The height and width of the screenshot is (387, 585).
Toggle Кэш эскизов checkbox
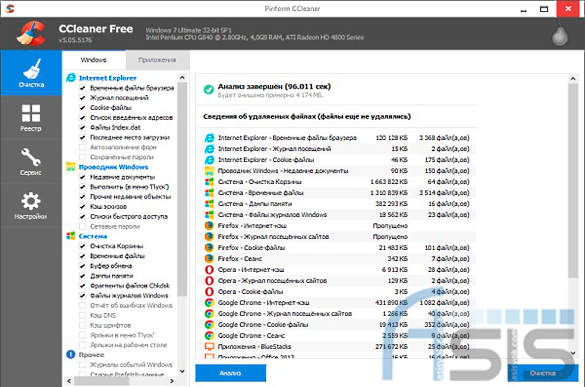82,206
